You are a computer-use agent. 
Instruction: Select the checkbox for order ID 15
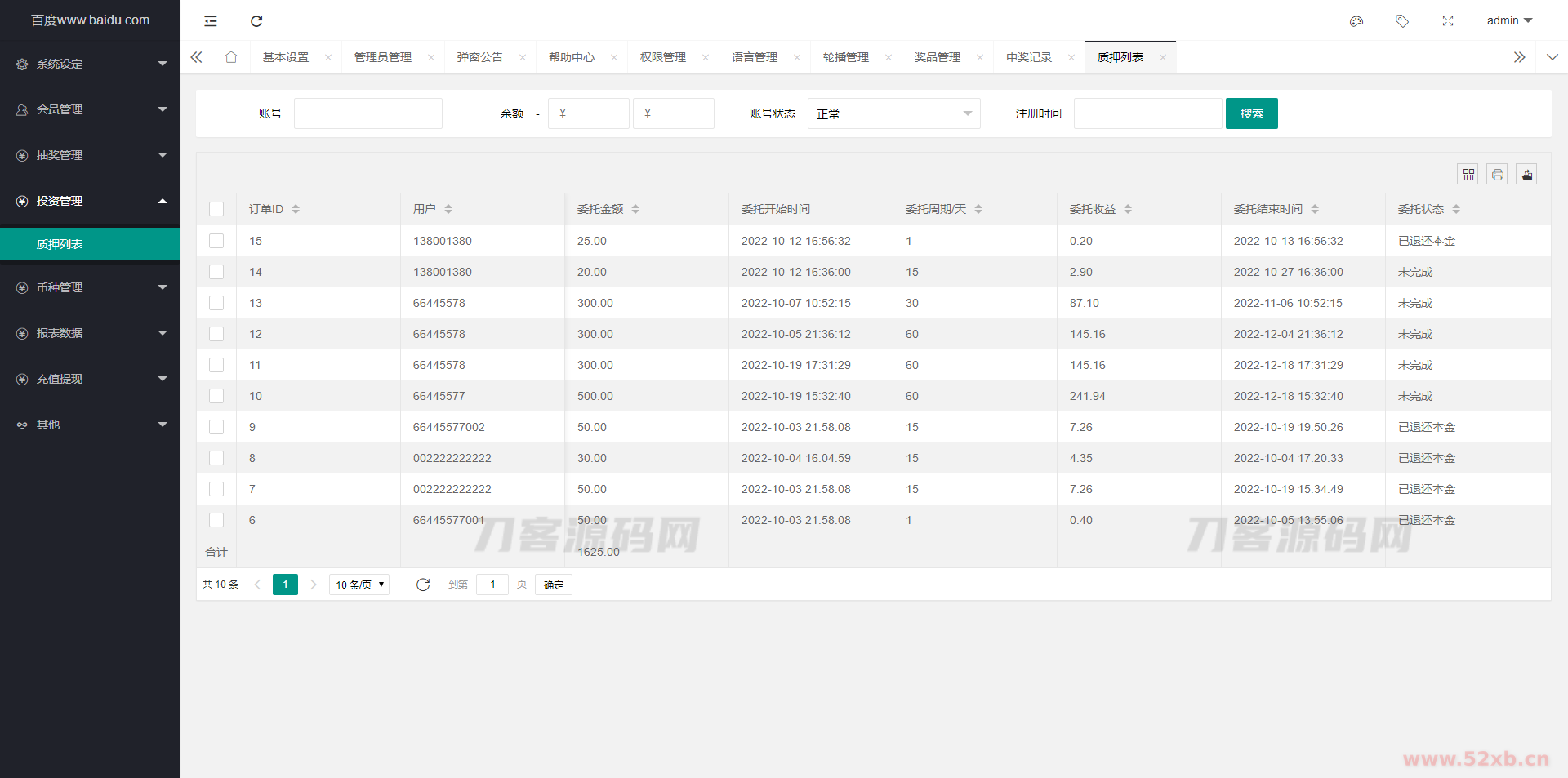[x=216, y=241]
